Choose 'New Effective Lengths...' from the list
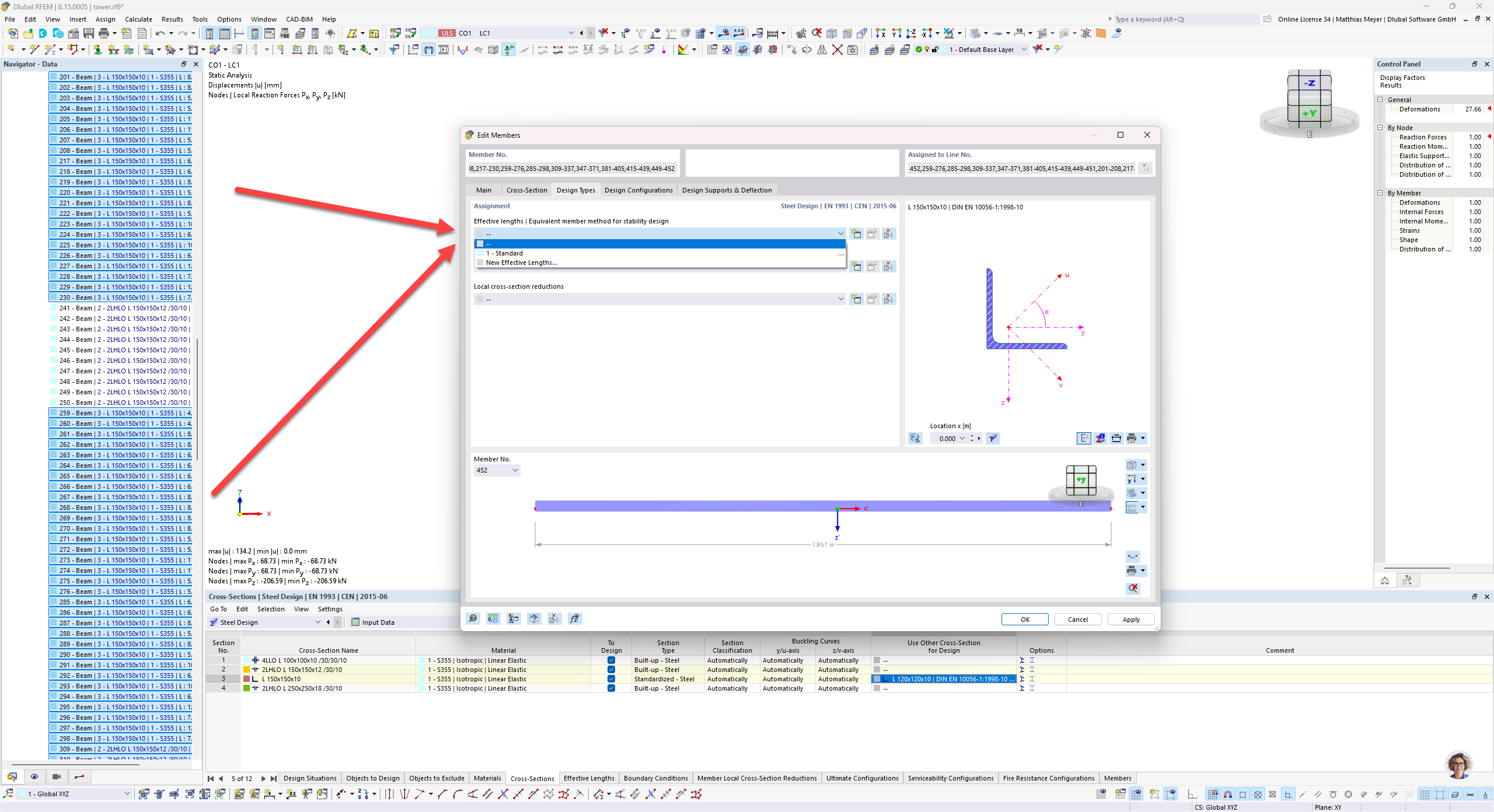 tap(660, 262)
